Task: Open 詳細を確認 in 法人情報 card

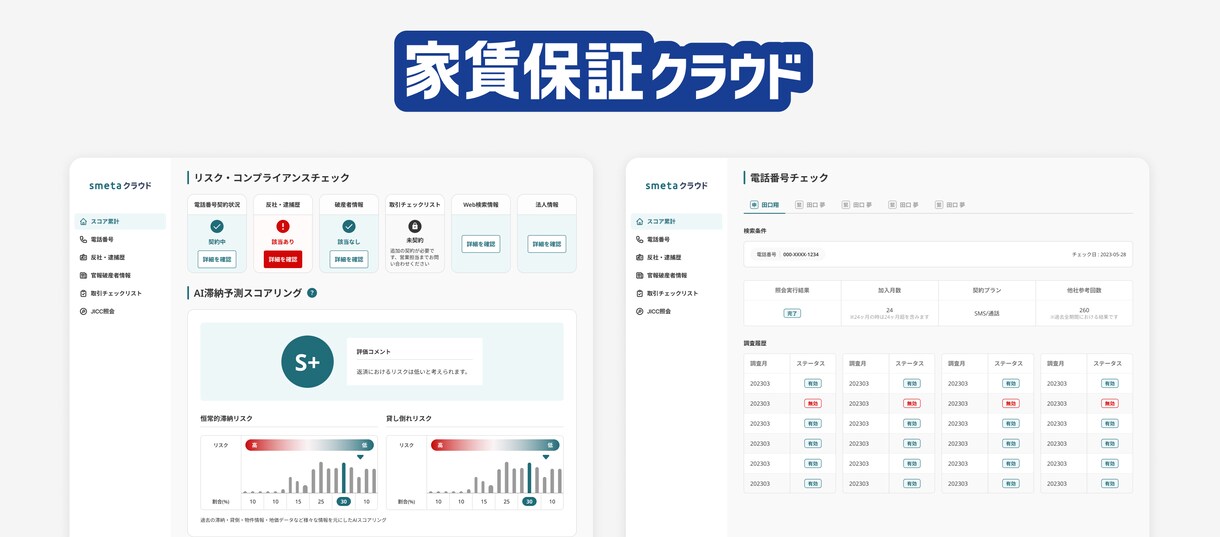Action: point(547,244)
